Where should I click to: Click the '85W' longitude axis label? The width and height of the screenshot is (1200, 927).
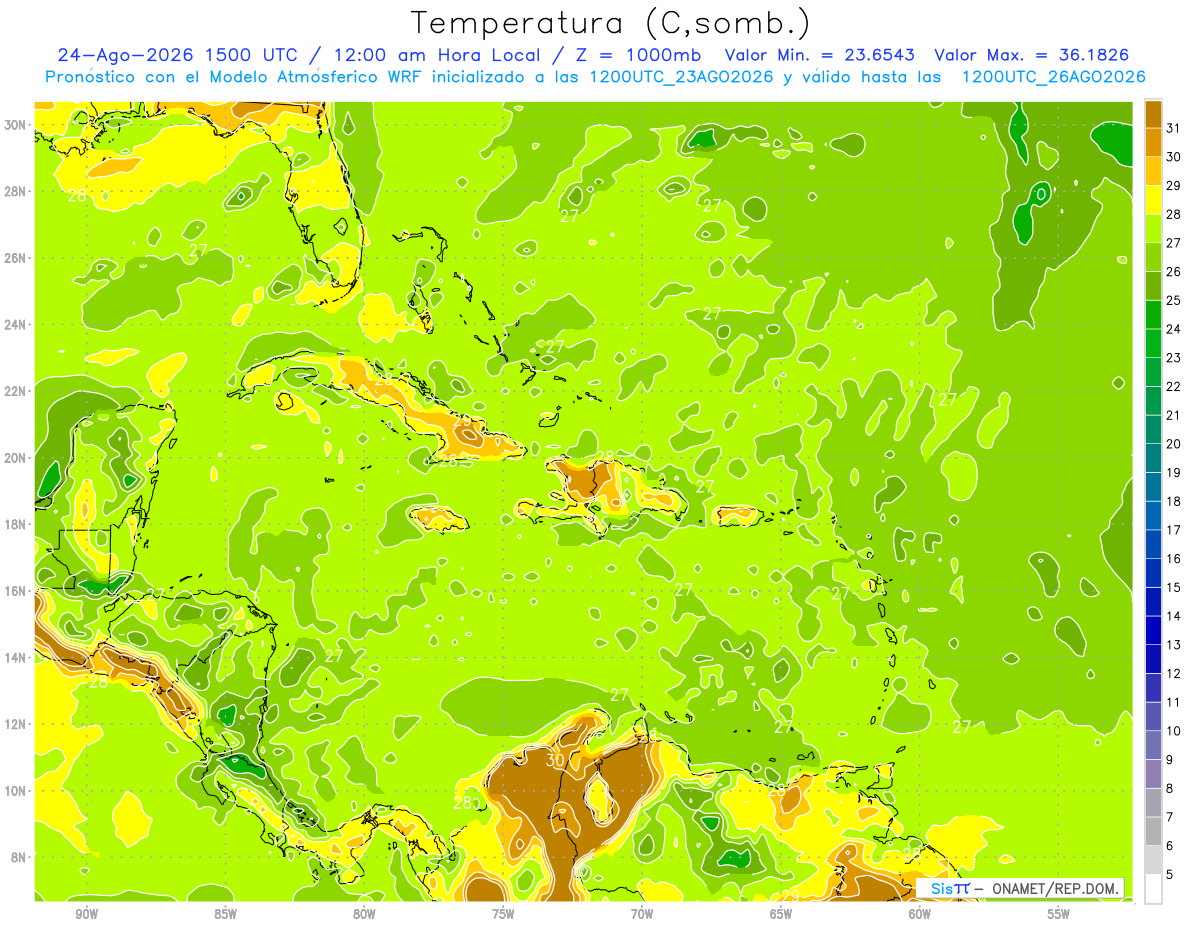coord(225,914)
